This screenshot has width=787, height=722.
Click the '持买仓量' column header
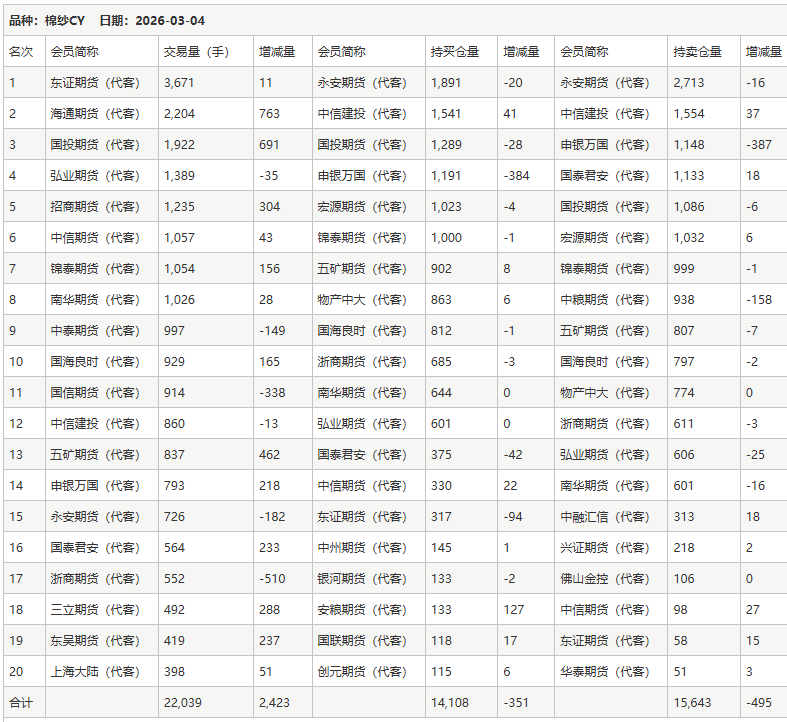click(455, 52)
